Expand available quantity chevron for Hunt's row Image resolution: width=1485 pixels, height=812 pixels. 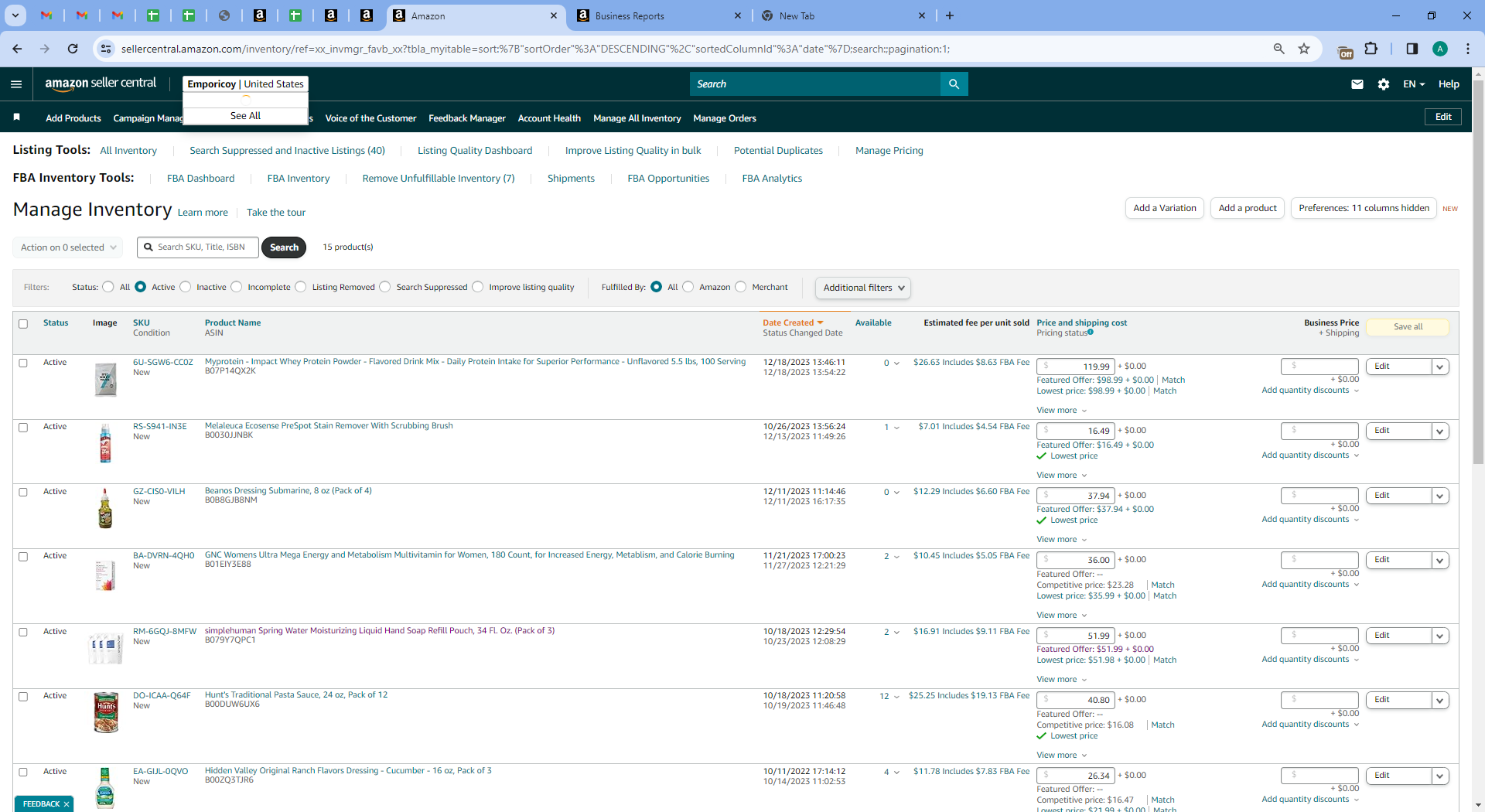[x=896, y=697]
